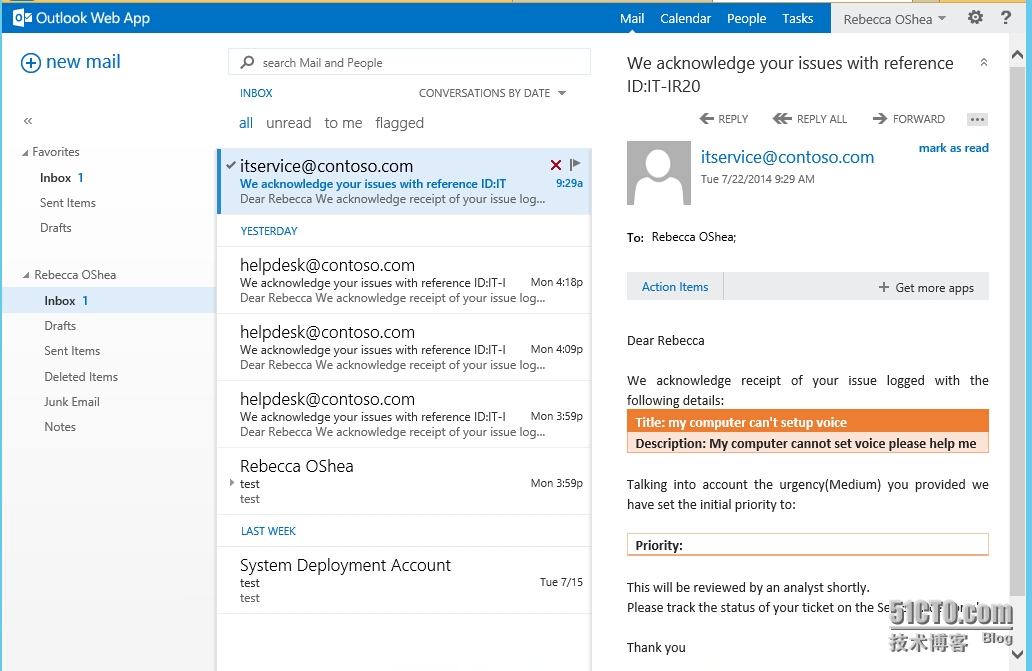Open the settings gear menu
The image size is (1032, 671).
(x=975, y=18)
